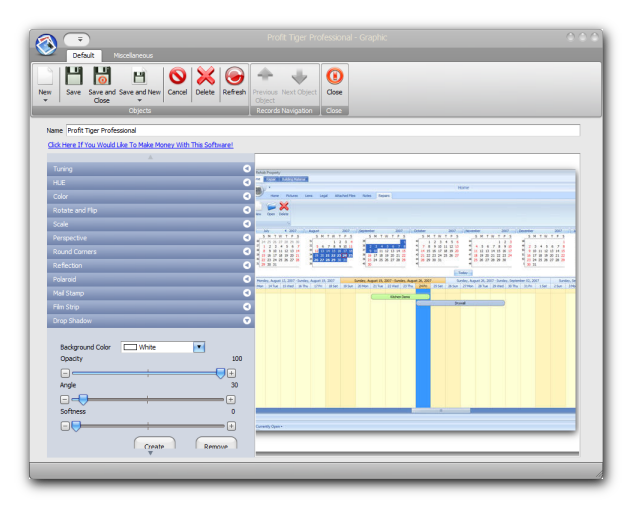
Task: Open the application logo menu
Action: point(46,45)
